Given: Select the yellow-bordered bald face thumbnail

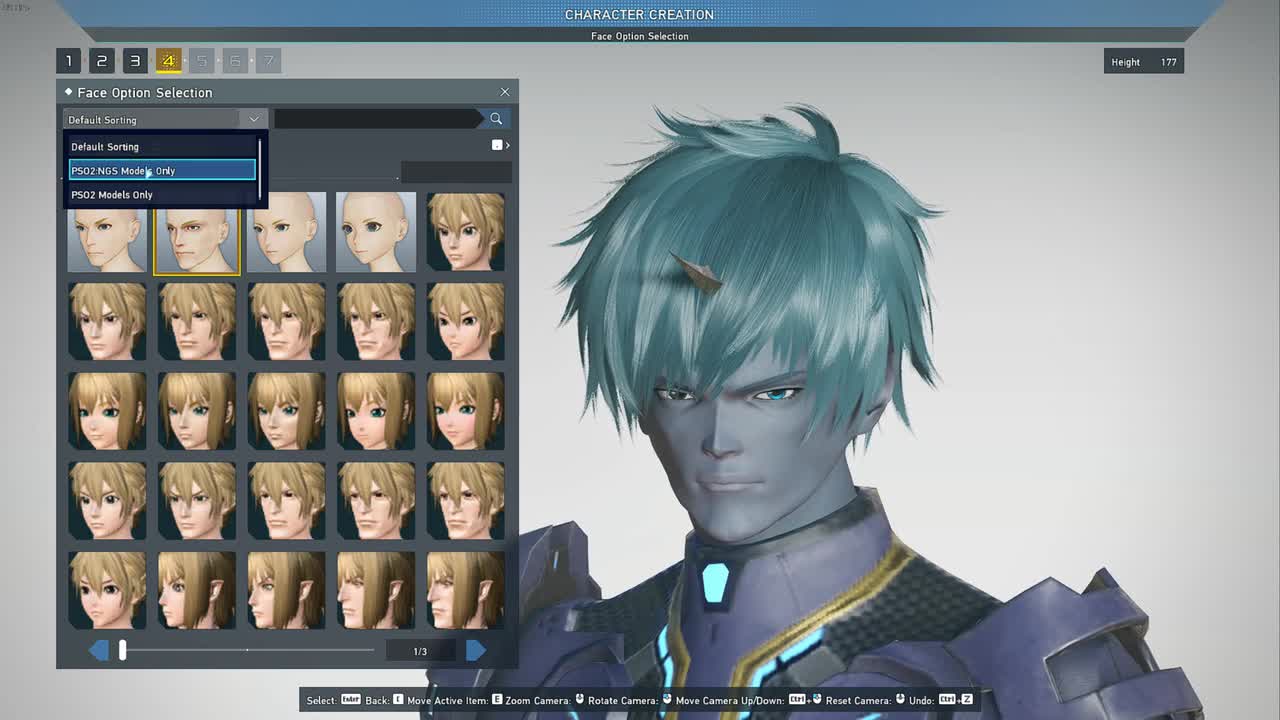Looking at the screenshot, I should pyautogui.click(x=197, y=232).
